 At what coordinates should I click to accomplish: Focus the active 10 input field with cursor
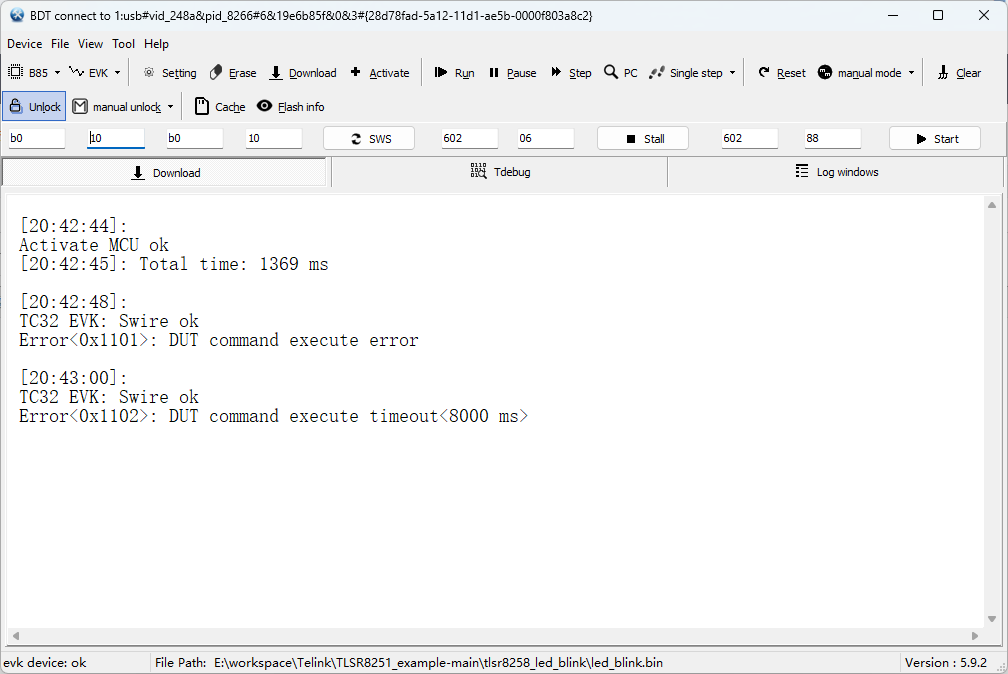116,138
